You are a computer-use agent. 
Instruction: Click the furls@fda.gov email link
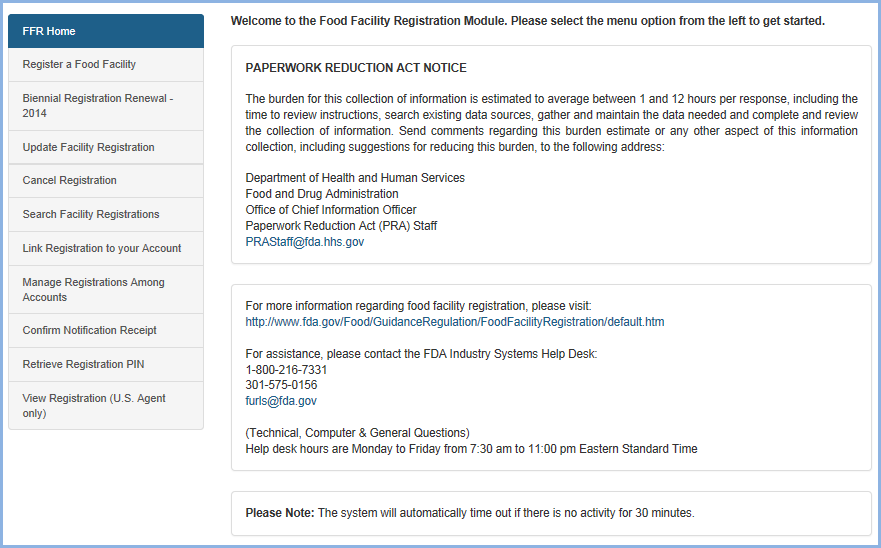point(281,401)
